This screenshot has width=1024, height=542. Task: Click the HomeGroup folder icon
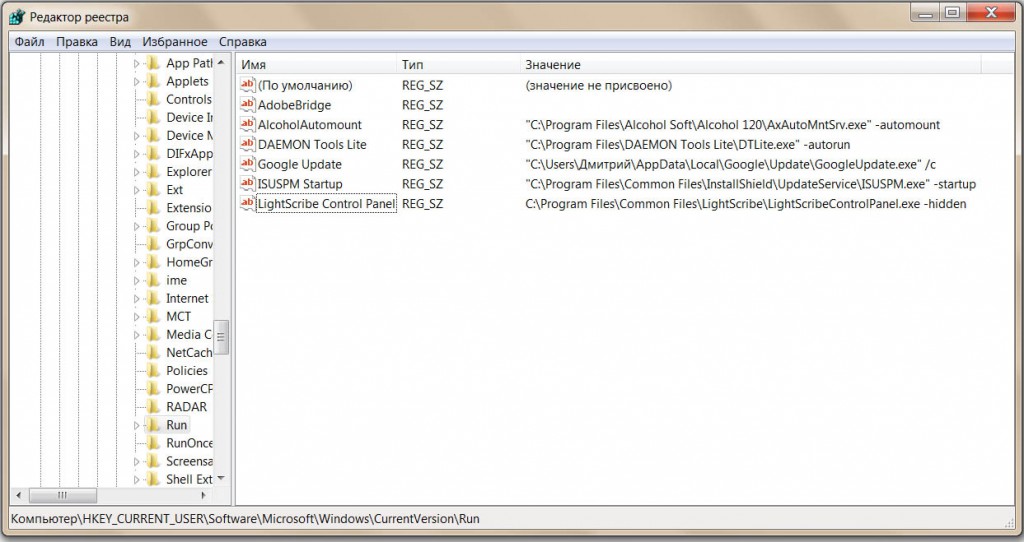(x=153, y=262)
